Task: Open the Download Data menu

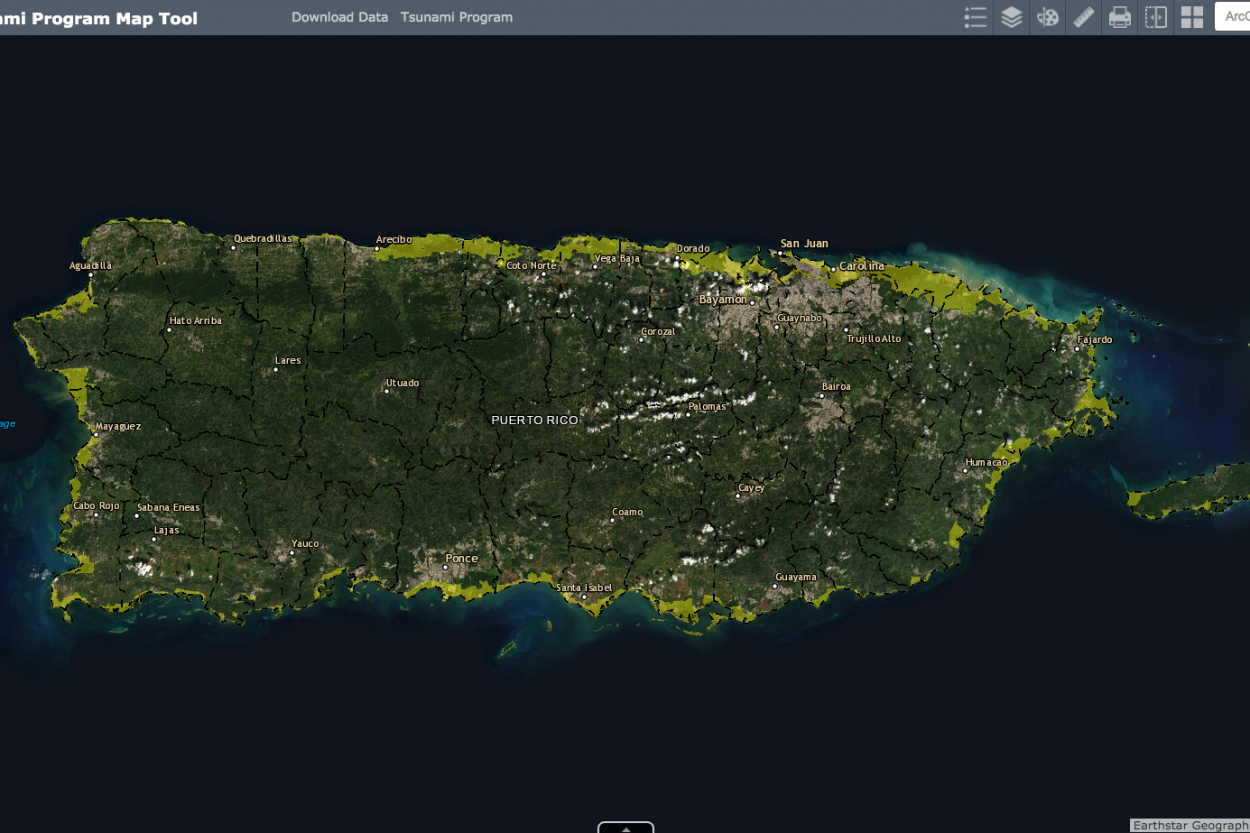Action: [x=340, y=17]
